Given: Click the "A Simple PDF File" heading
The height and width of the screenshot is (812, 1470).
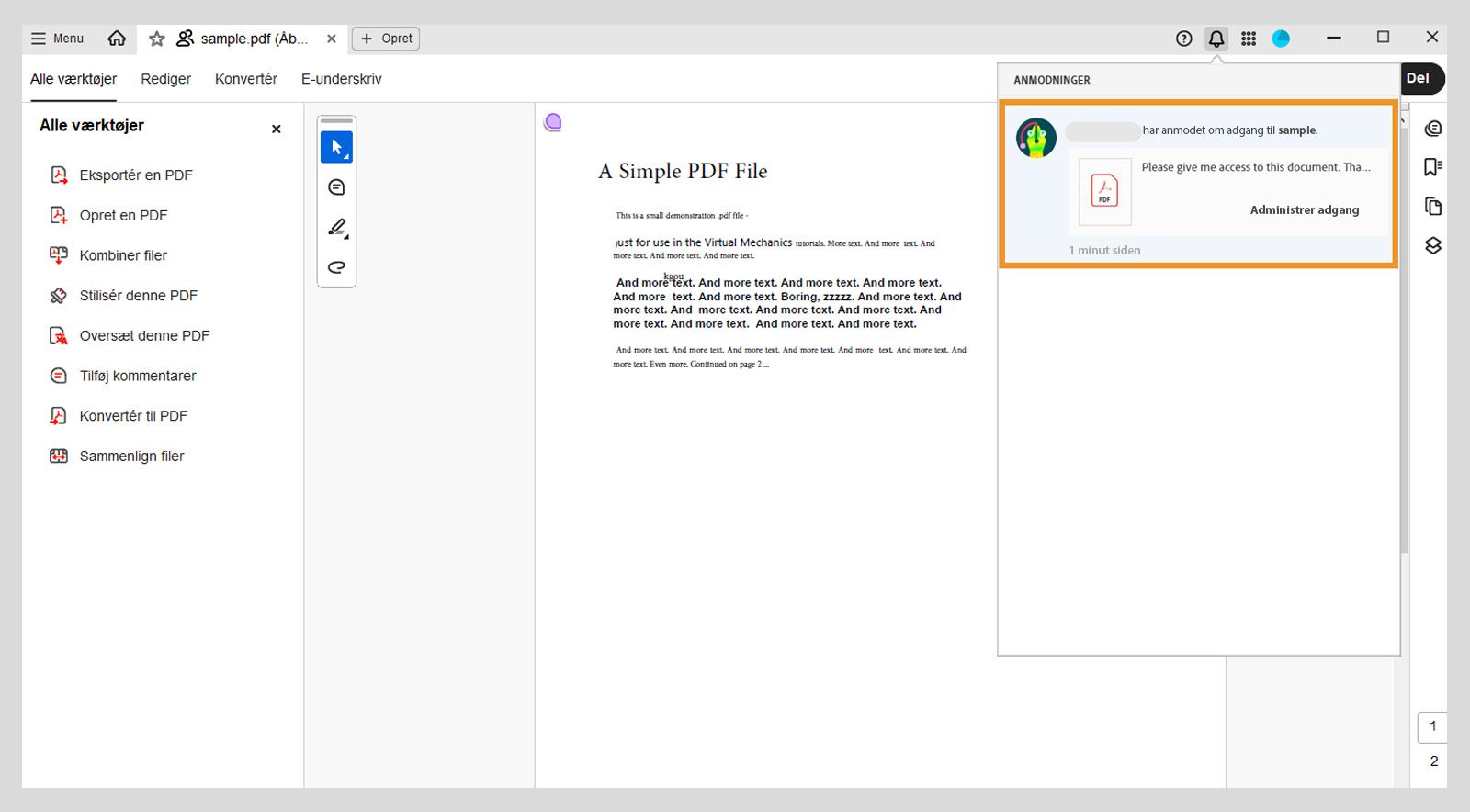Looking at the screenshot, I should 683,171.
